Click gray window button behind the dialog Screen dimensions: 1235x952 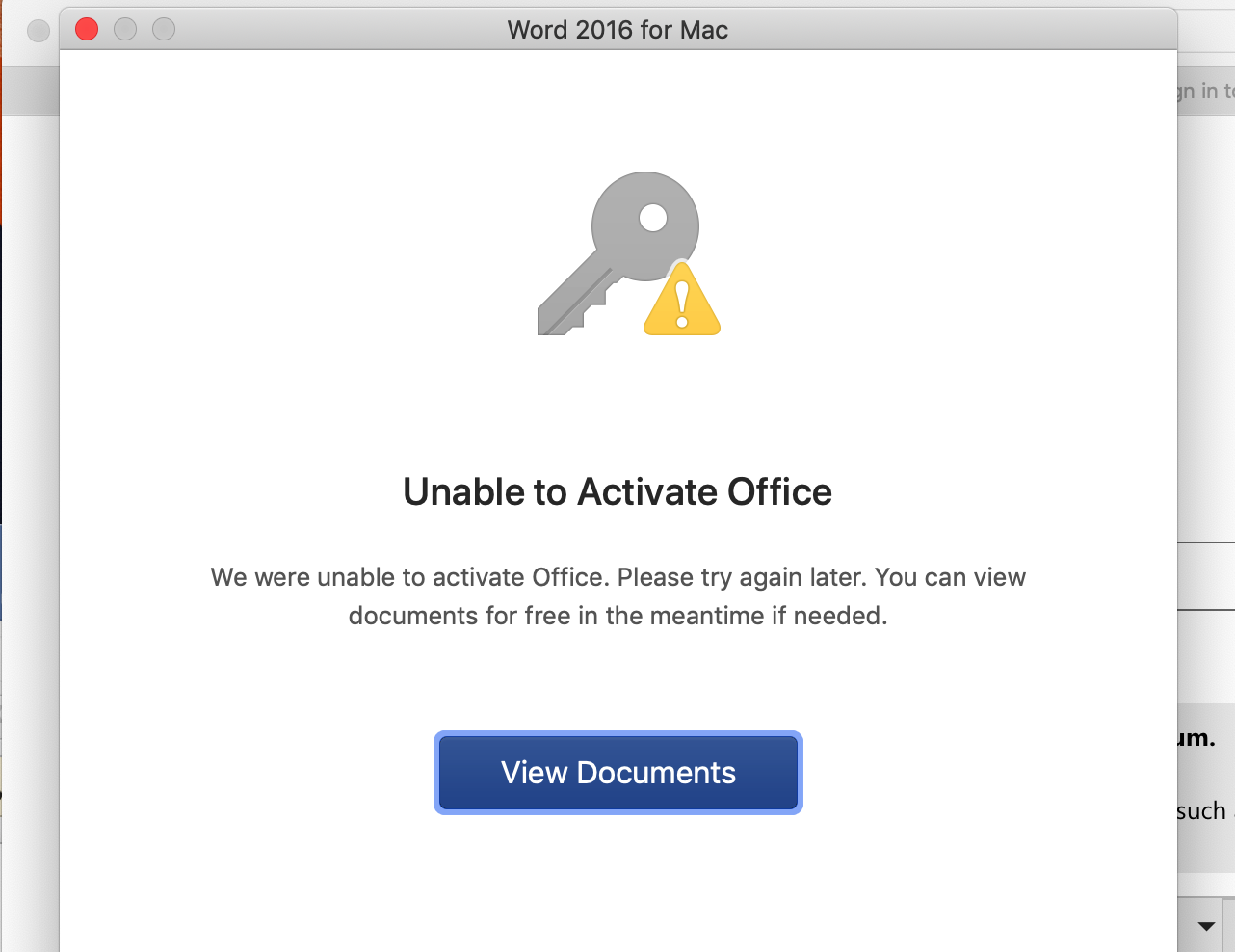(39, 31)
